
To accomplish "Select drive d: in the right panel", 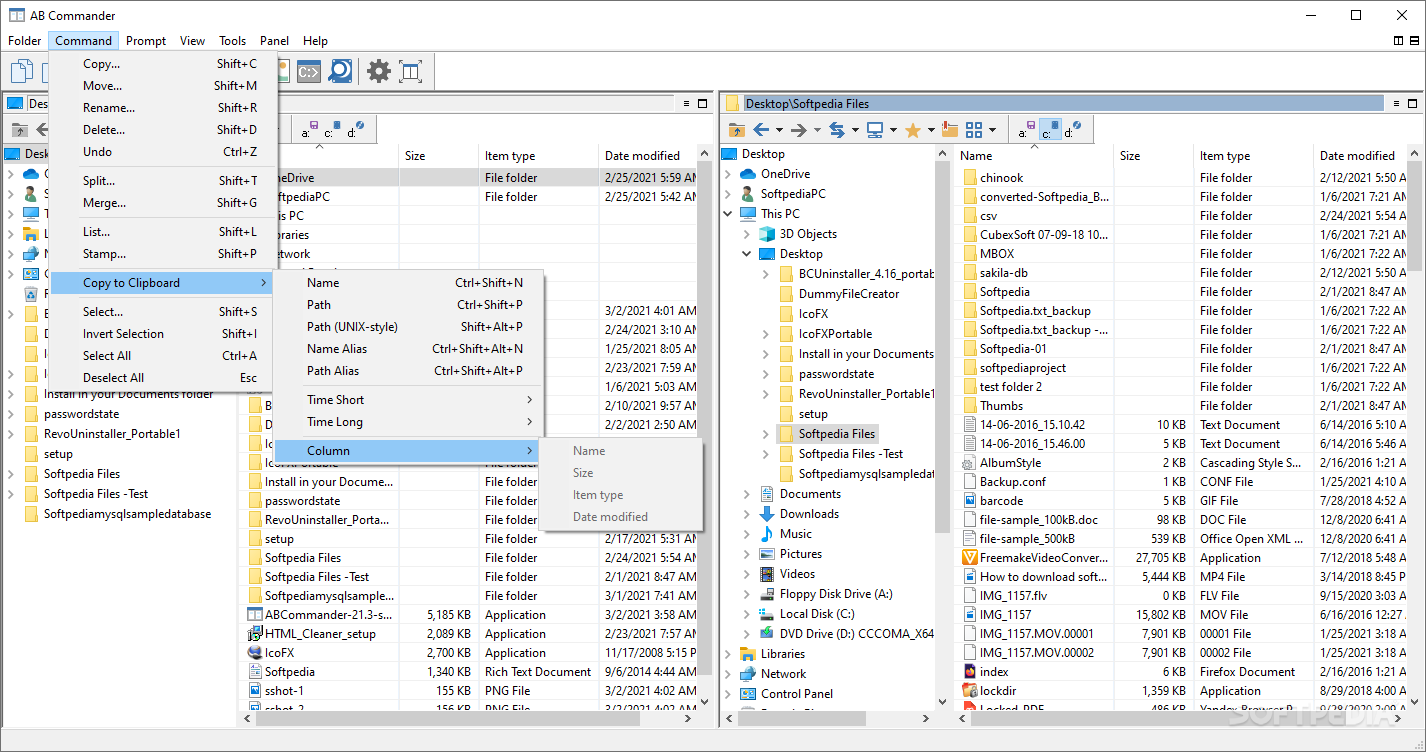I will click(x=1072, y=130).
